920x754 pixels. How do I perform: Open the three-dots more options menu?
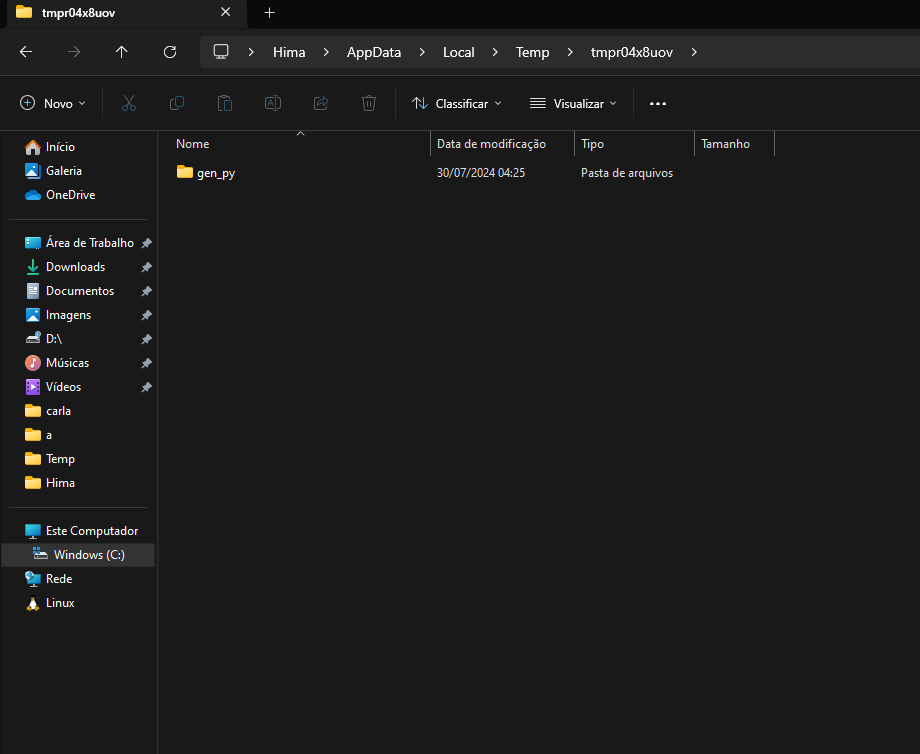point(658,103)
